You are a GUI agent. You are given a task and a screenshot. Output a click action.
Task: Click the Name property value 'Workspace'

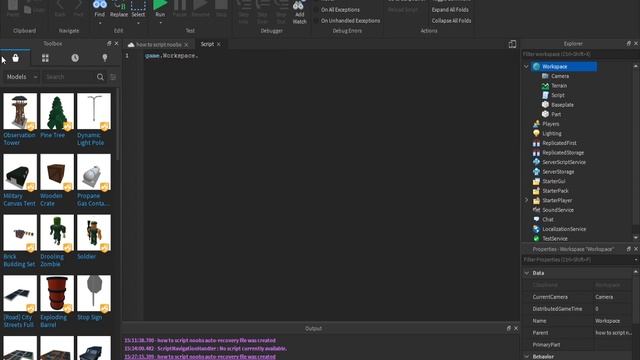607,321
